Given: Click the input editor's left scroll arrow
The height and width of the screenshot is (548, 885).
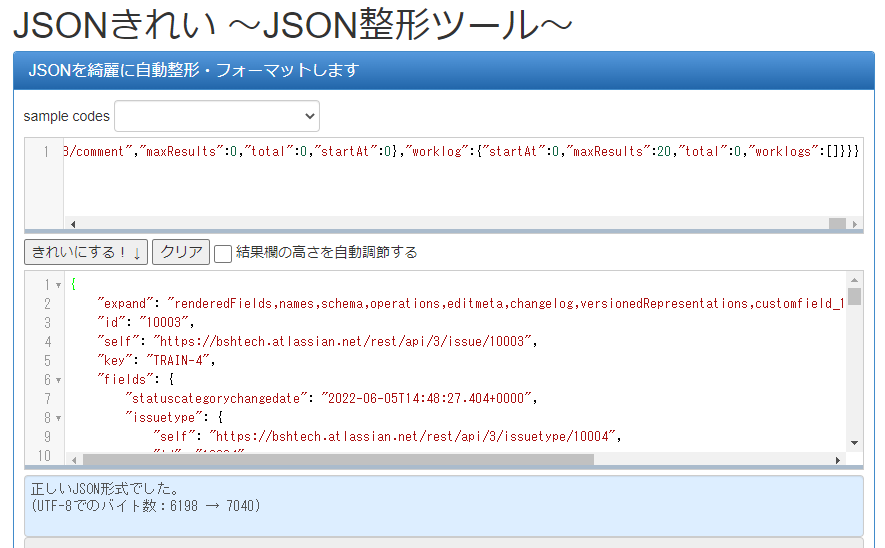Looking at the screenshot, I should pyautogui.click(x=73, y=224).
